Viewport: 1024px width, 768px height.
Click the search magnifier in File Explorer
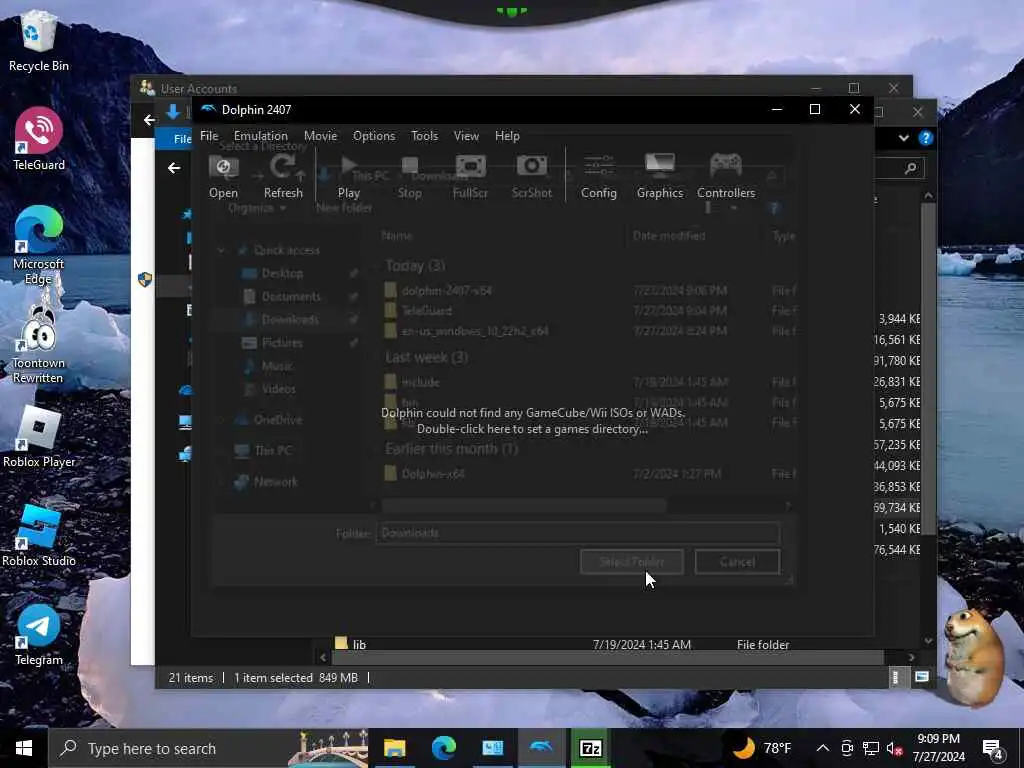910,168
